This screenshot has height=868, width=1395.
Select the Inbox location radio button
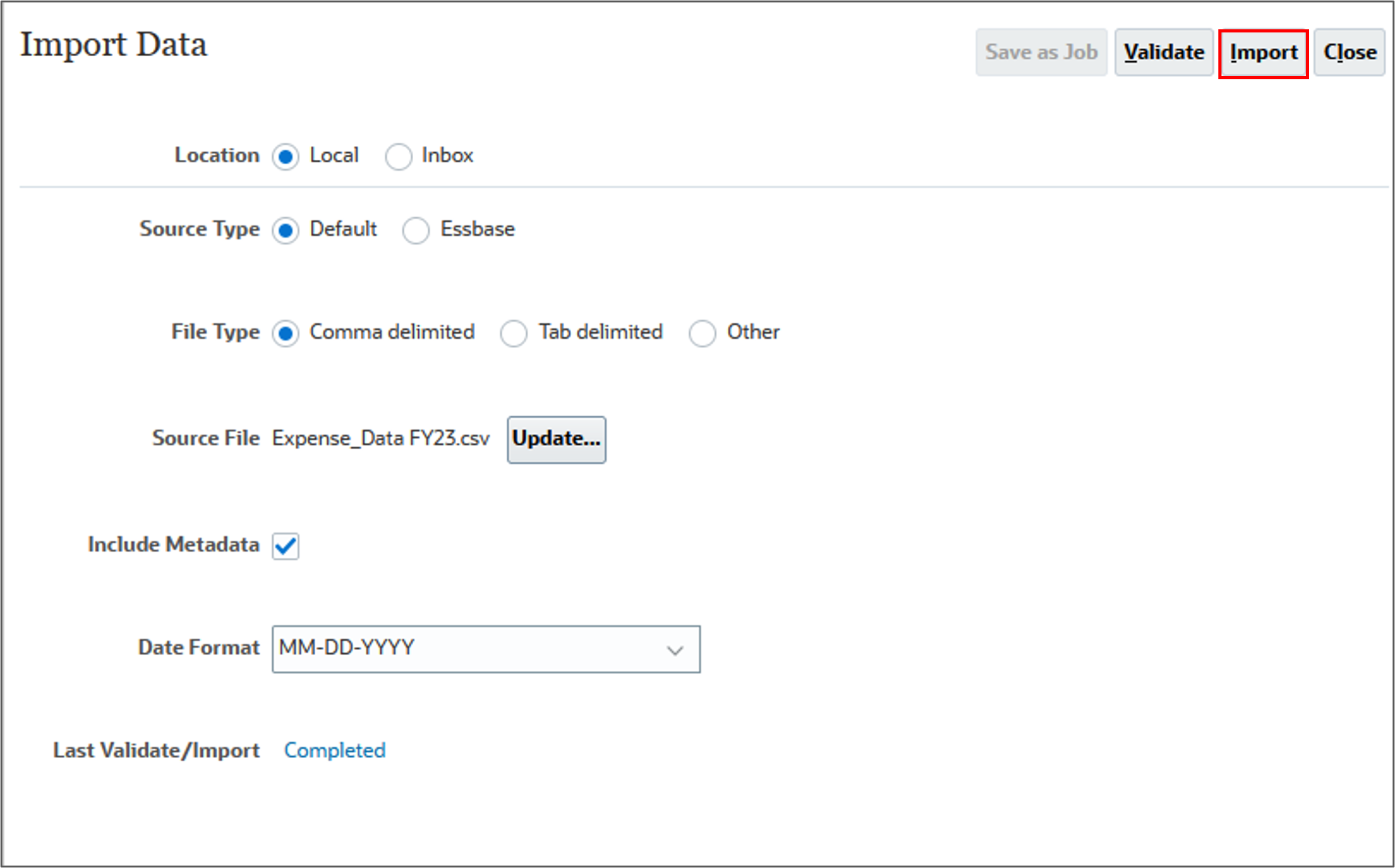(398, 157)
